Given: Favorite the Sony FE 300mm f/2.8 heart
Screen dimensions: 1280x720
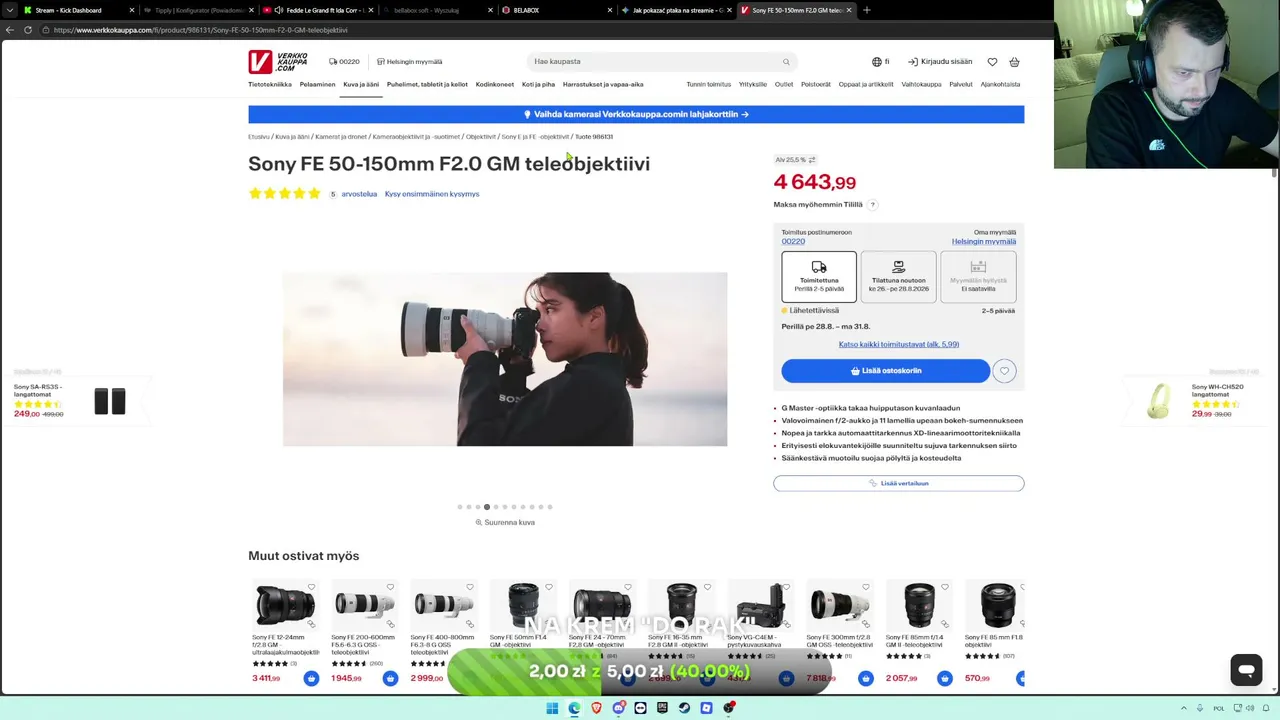Looking at the screenshot, I should point(865,587).
